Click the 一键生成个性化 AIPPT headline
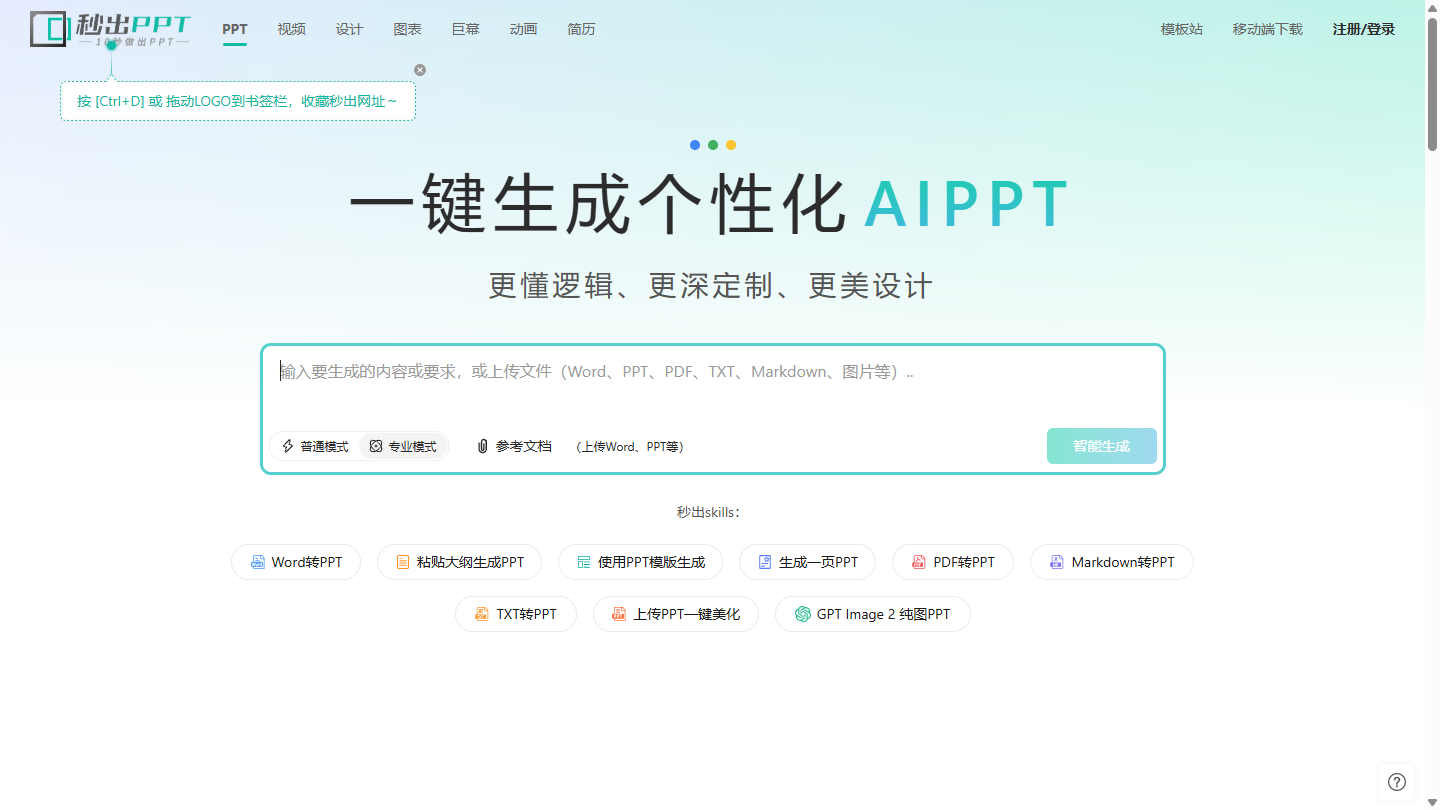The width and height of the screenshot is (1440, 810). click(x=710, y=205)
